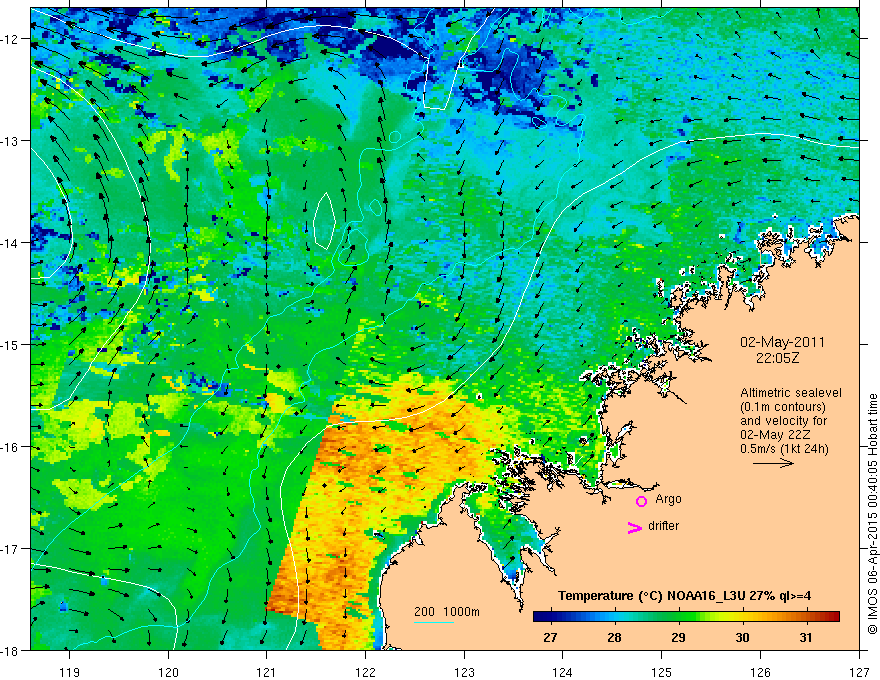Click longitude axis label 123
The width and height of the screenshot is (880, 680).
click(464, 672)
